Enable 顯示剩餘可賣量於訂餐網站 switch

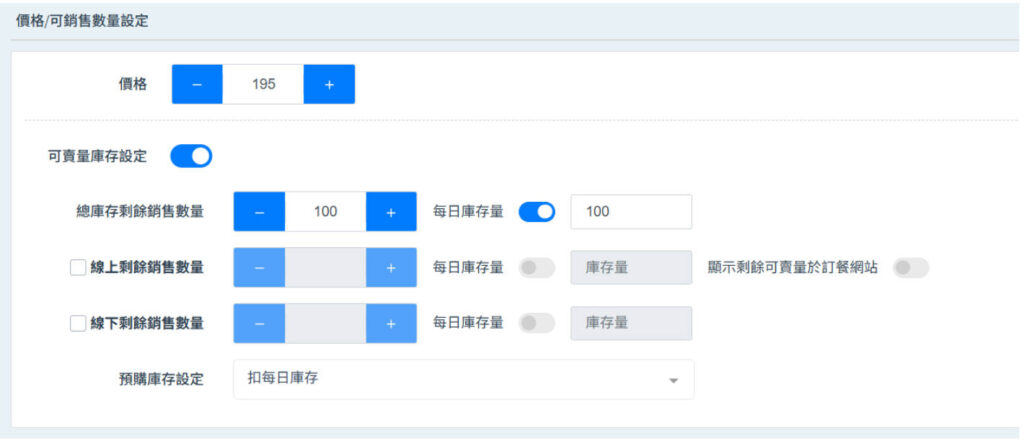[911, 268]
